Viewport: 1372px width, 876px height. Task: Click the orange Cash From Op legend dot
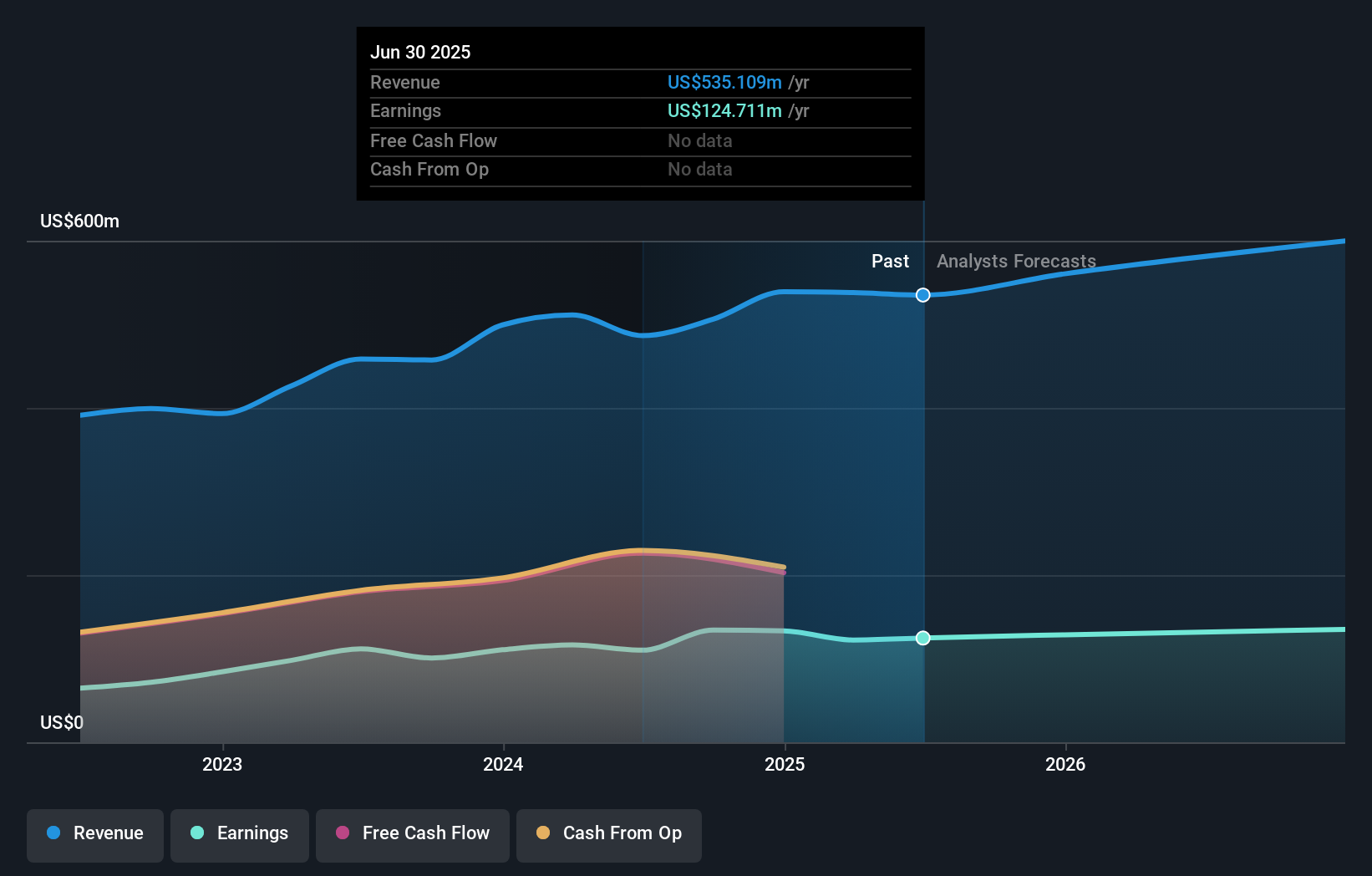point(544,833)
